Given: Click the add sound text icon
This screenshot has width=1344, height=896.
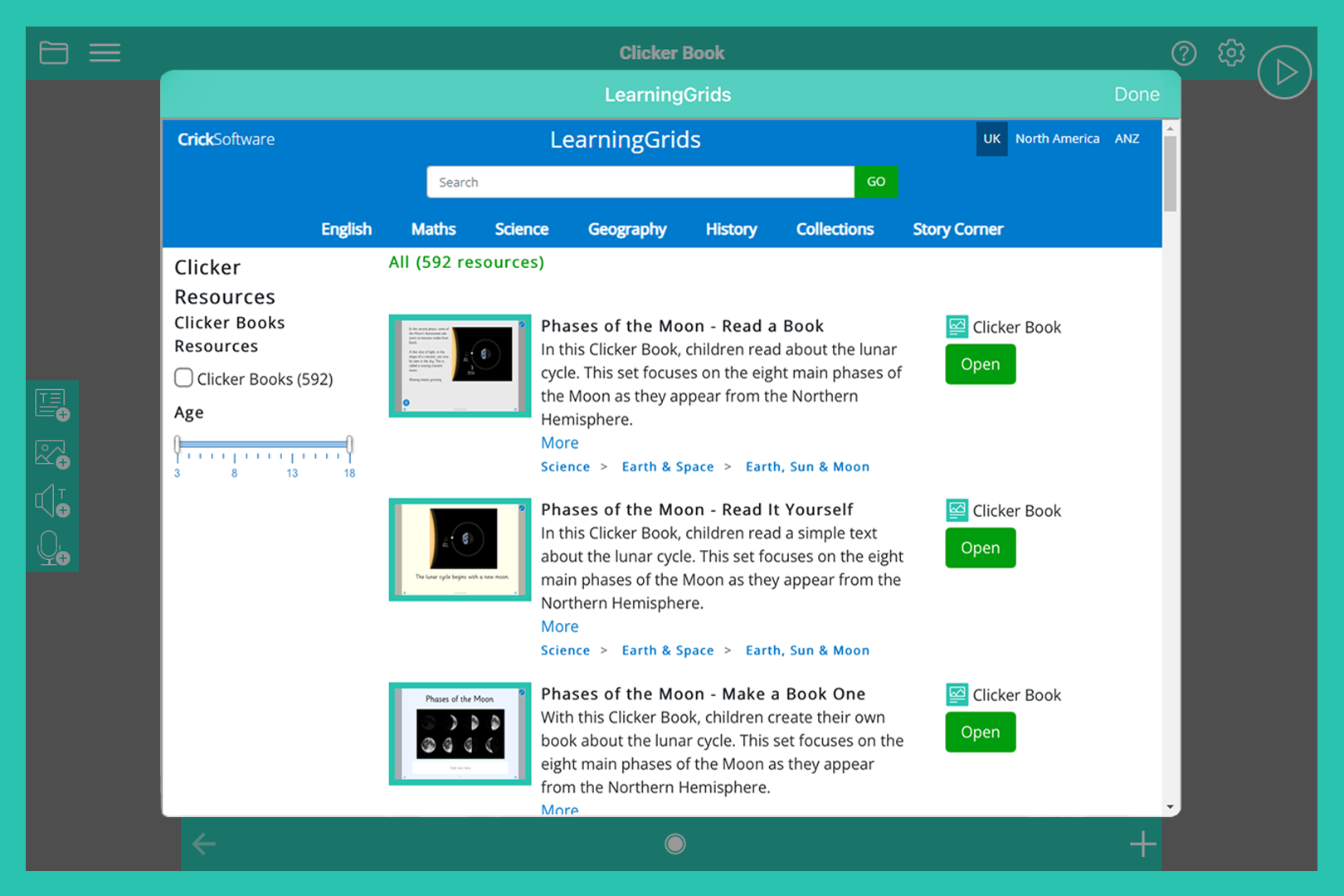Looking at the screenshot, I should tap(52, 501).
